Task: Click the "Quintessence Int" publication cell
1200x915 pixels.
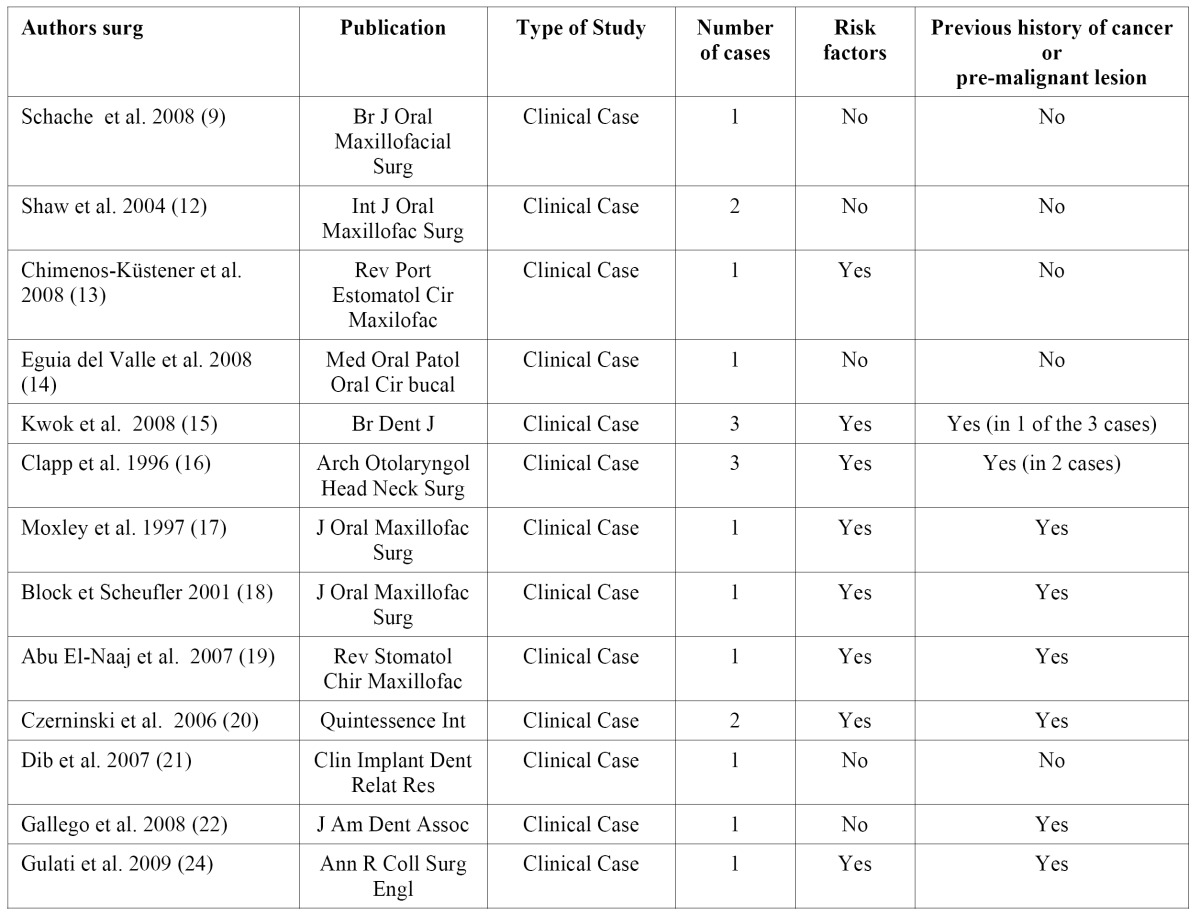Action: point(393,720)
